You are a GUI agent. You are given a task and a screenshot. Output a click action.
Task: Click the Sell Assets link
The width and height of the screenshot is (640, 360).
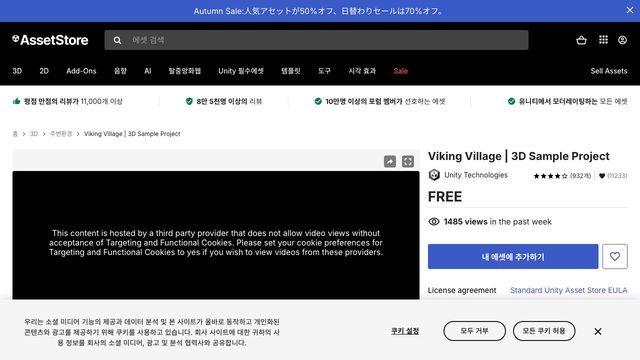click(x=609, y=71)
